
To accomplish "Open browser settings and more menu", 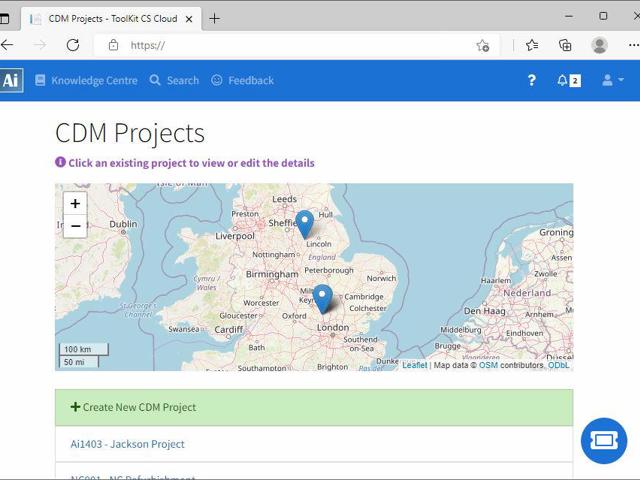I will (633, 45).
